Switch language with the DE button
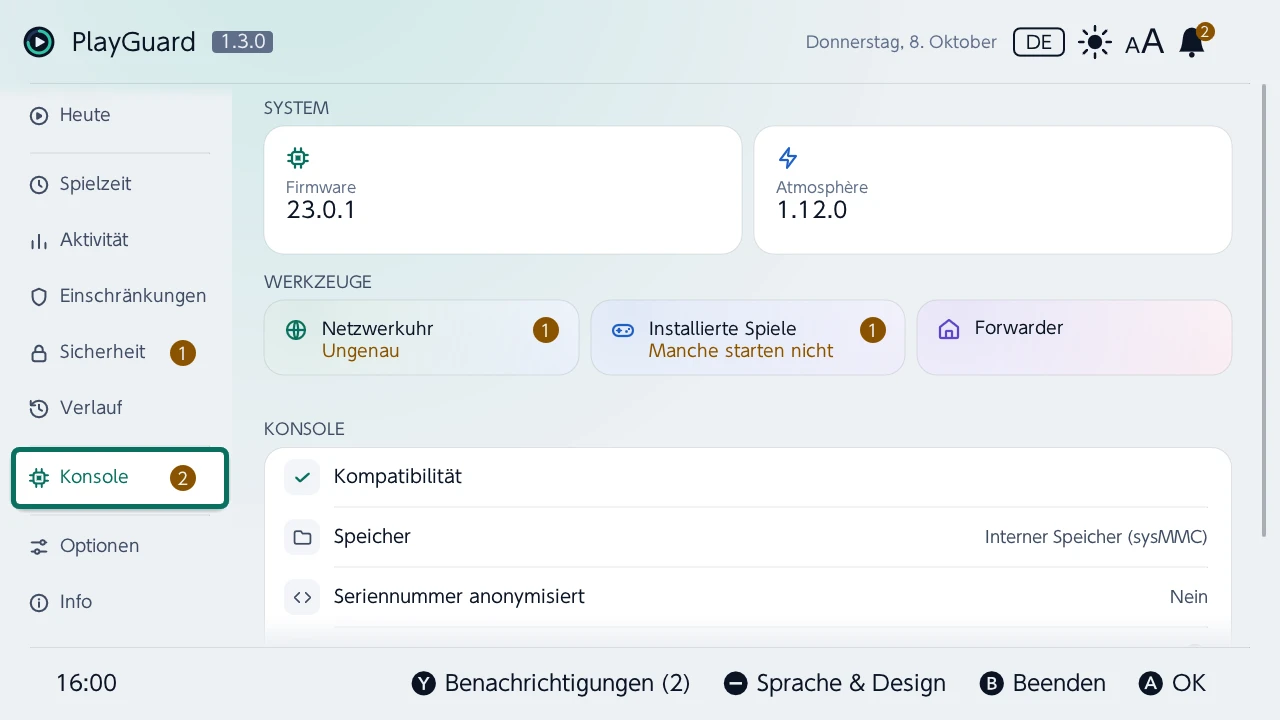This screenshot has height=720, width=1280. 1039,42
